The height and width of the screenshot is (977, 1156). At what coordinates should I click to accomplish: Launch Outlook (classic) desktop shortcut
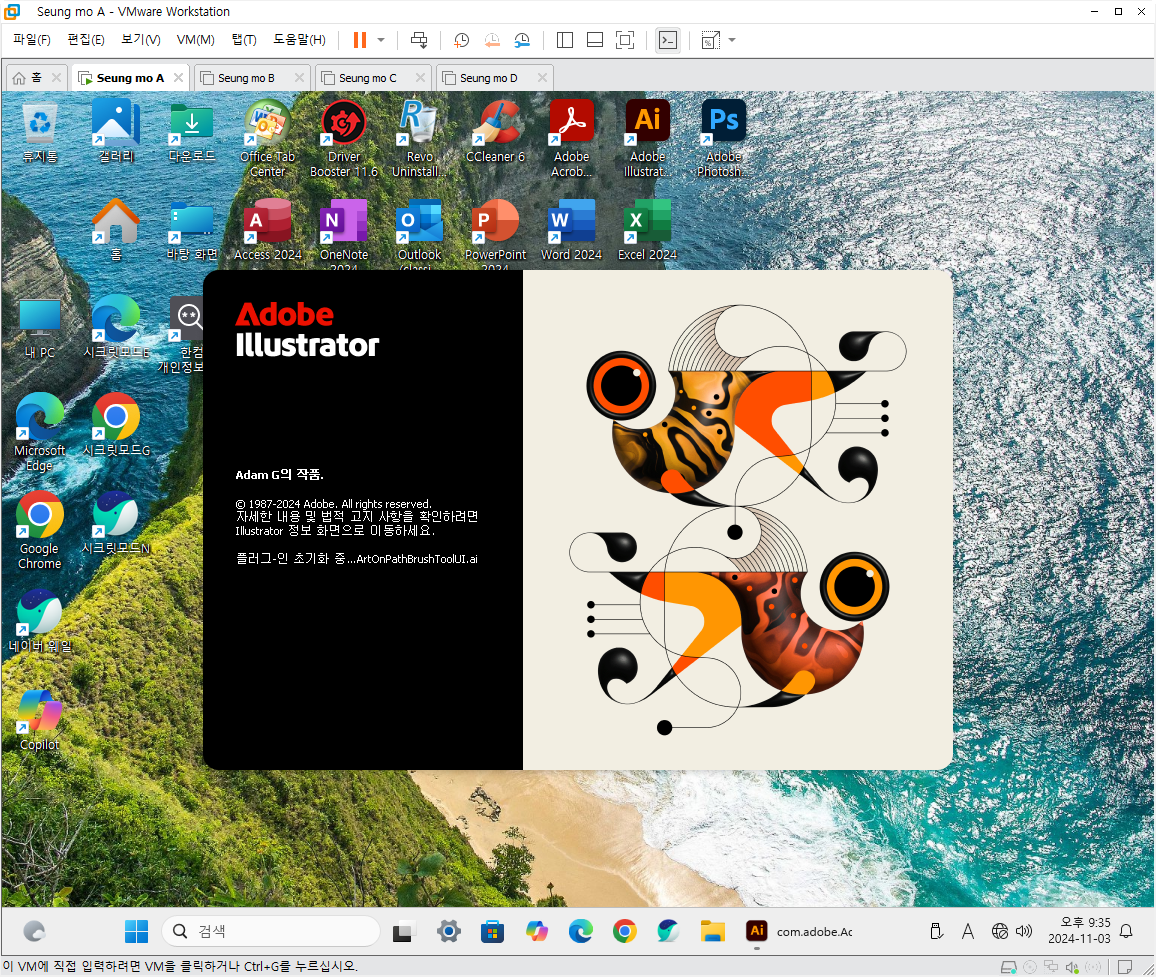click(x=419, y=234)
